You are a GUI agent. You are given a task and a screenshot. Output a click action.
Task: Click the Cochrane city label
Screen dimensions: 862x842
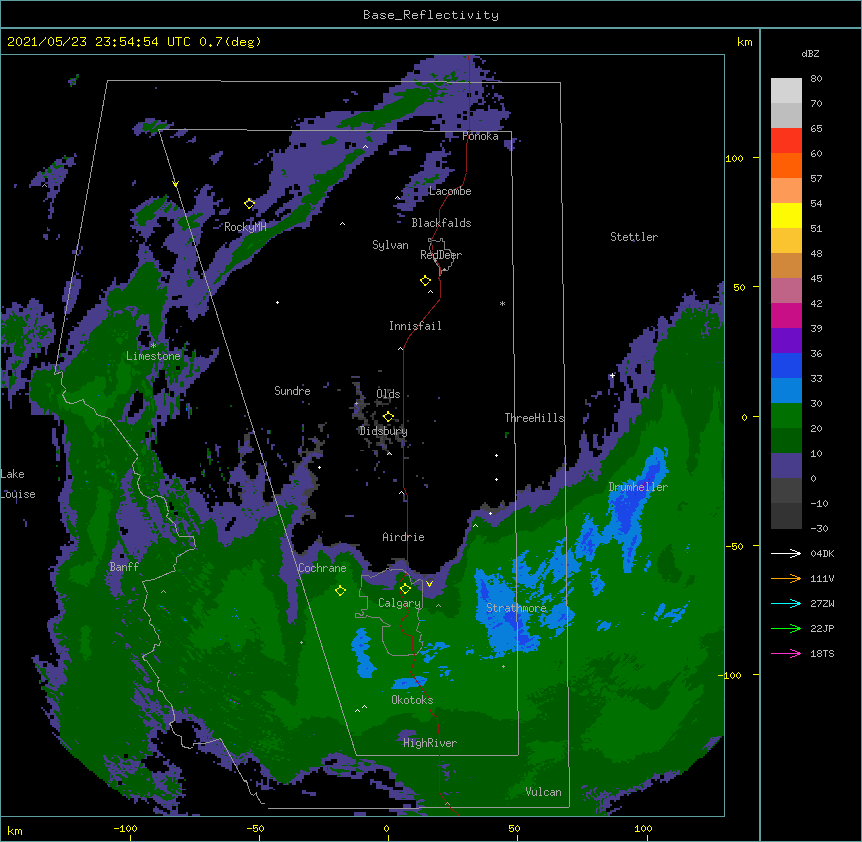pos(322,568)
